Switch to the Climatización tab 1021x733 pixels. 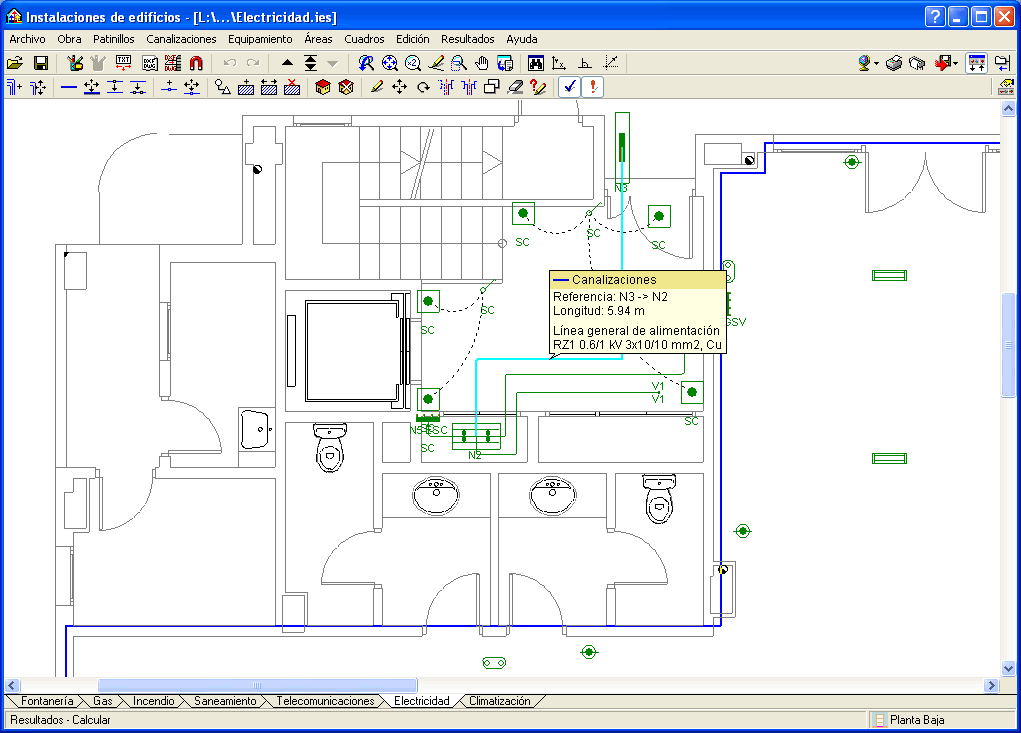[499, 701]
